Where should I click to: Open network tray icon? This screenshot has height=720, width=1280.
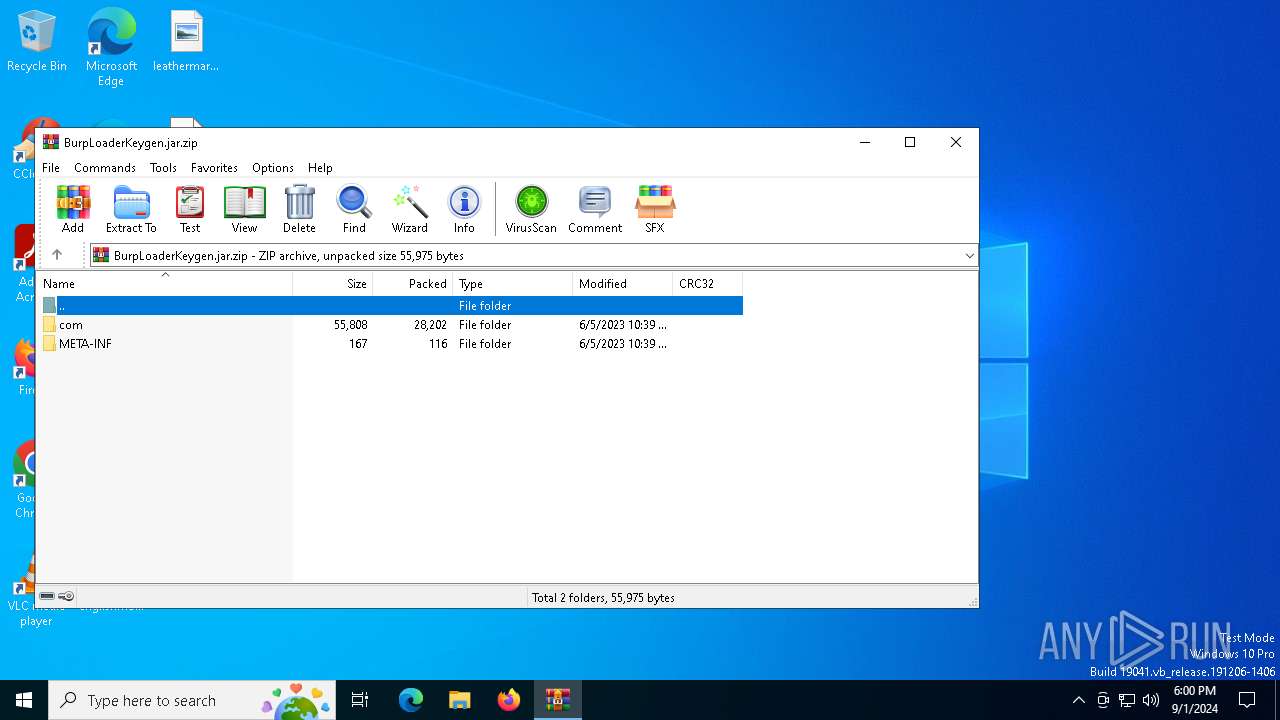point(1127,700)
